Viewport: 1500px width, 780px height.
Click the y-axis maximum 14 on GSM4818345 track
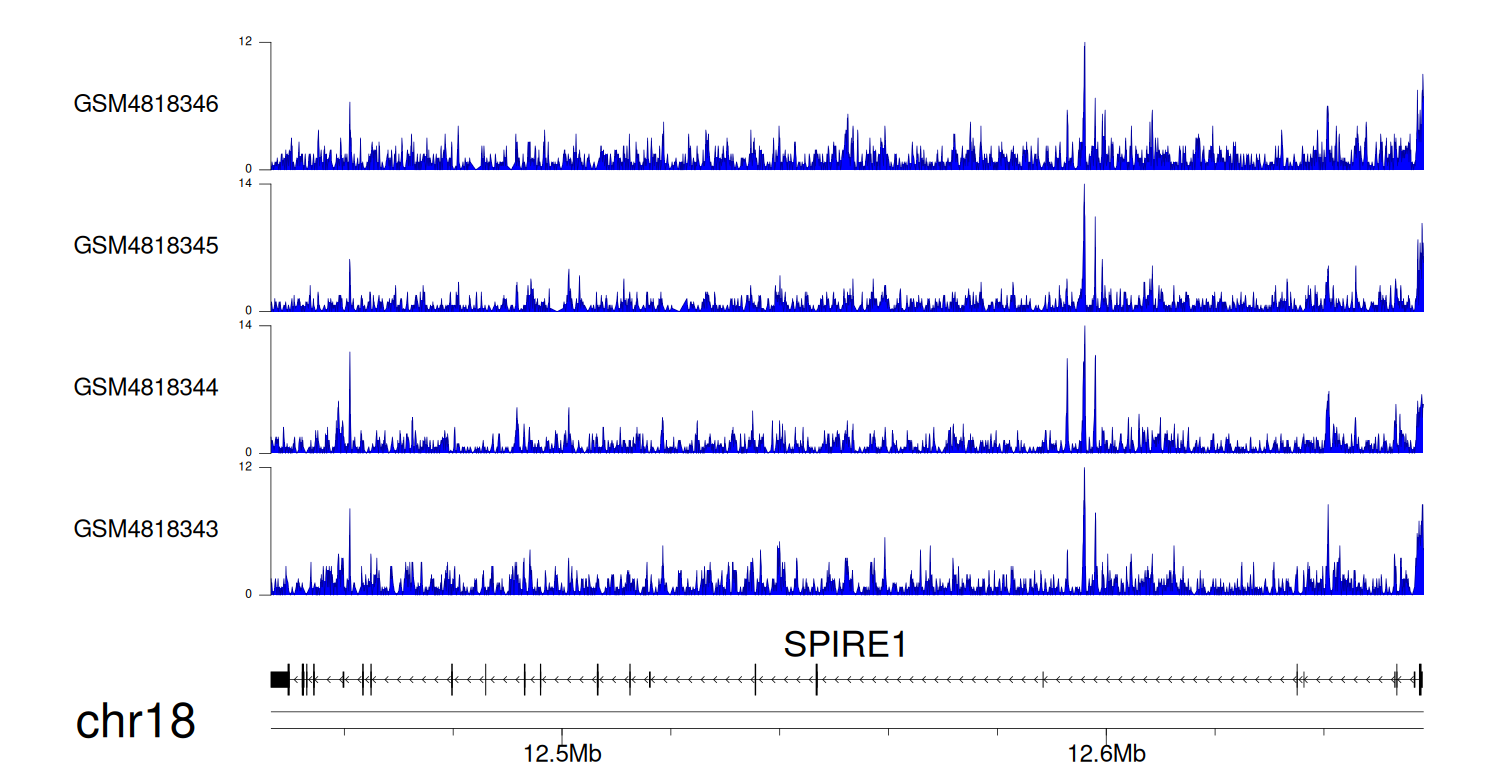[x=245, y=184]
